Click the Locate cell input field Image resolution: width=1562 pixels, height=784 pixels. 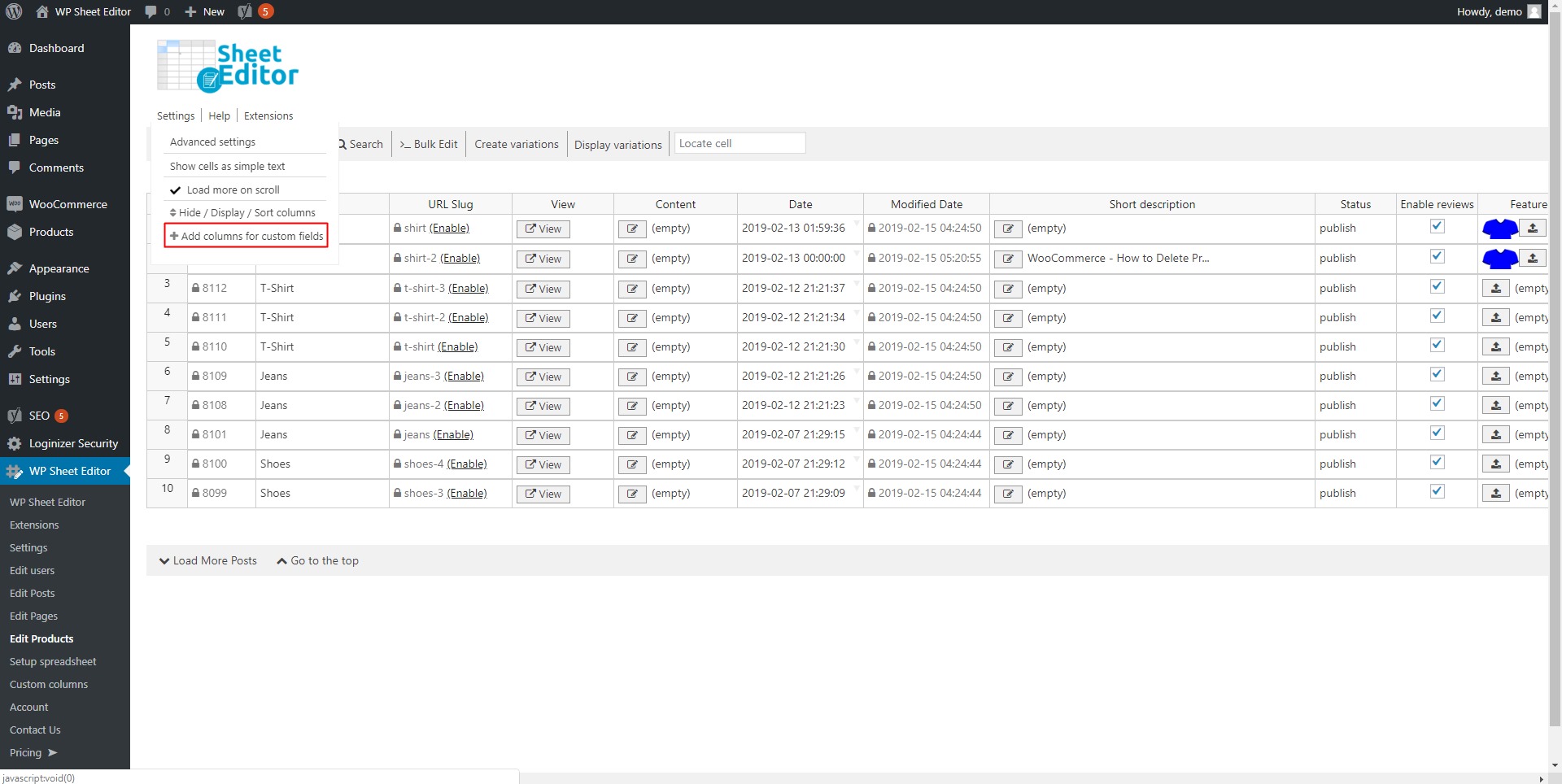pyautogui.click(x=739, y=143)
